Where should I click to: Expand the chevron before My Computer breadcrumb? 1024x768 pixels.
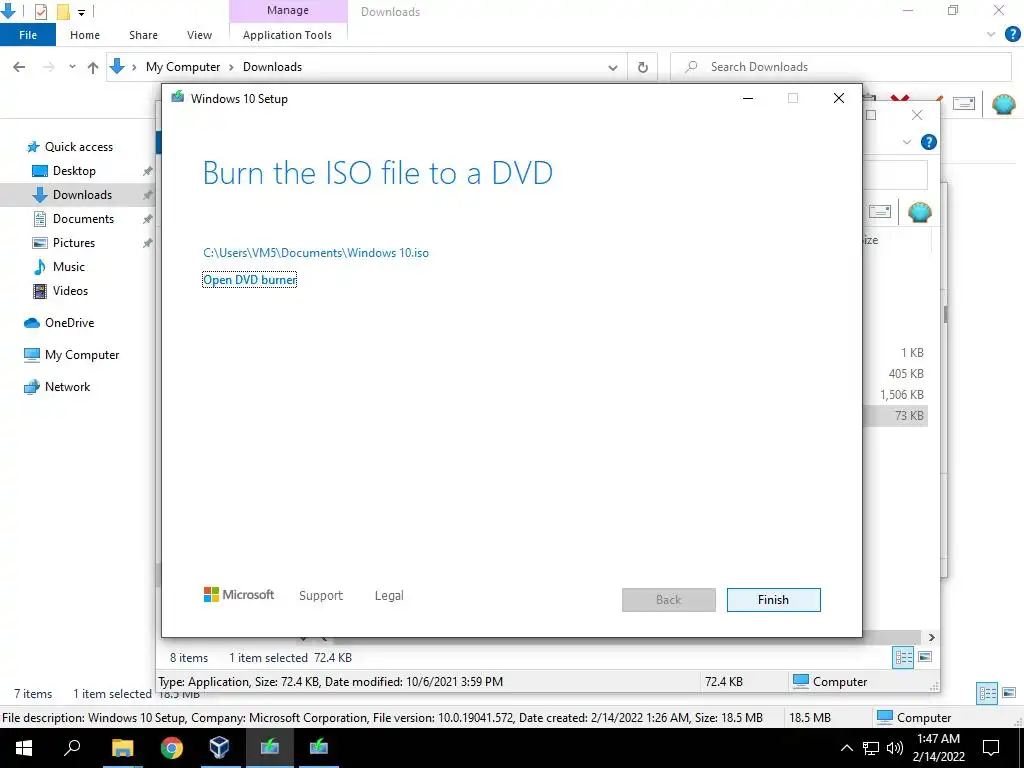pos(134,67)
